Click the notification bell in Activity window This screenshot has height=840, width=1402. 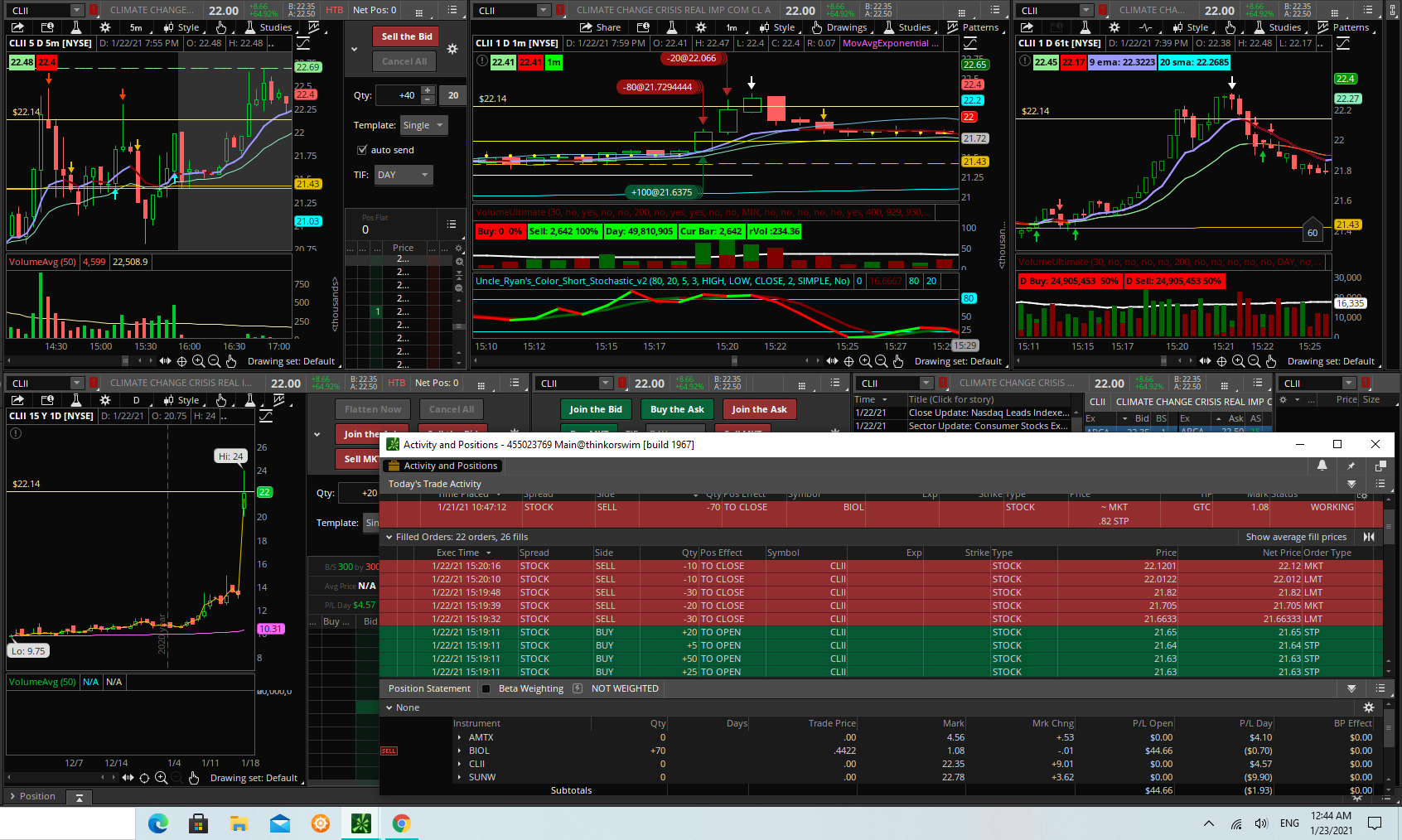[x=1322, y=466]
